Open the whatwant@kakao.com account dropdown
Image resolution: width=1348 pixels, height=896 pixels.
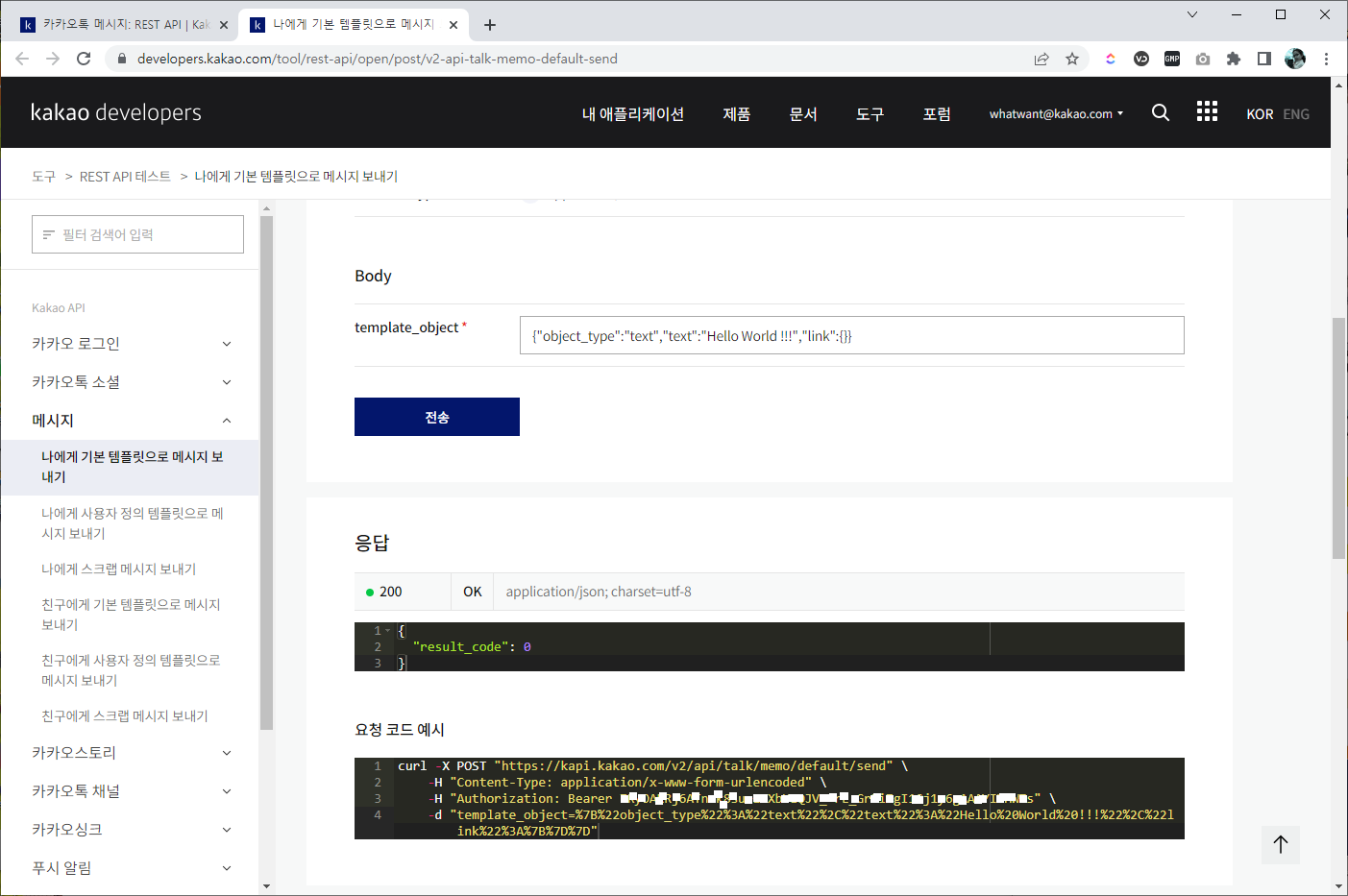click(x=1056, y=113)
